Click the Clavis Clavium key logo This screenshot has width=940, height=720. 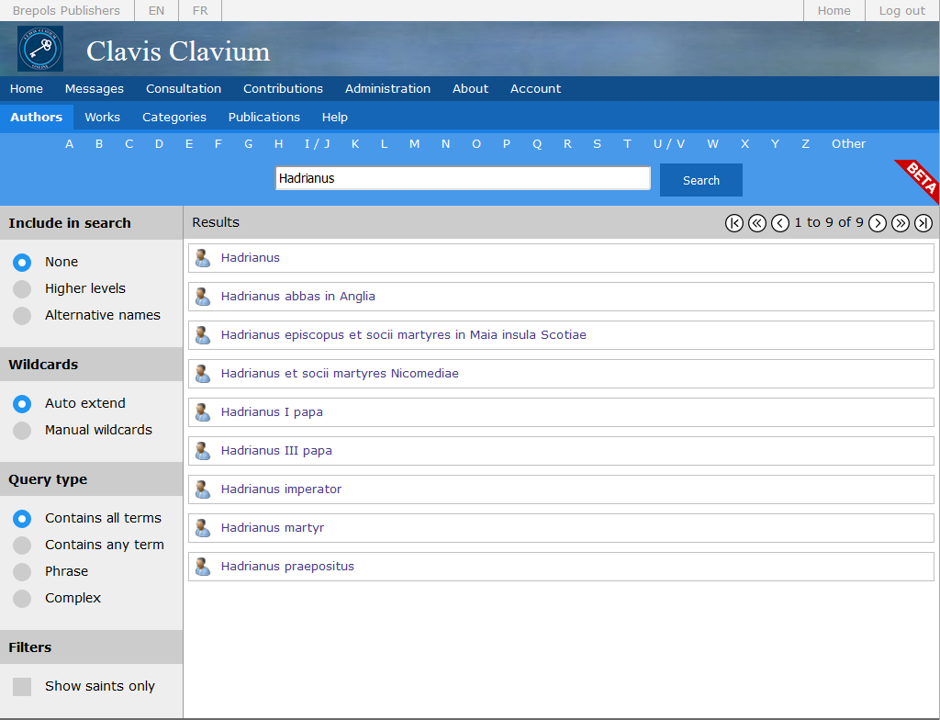tap(40, 49)
